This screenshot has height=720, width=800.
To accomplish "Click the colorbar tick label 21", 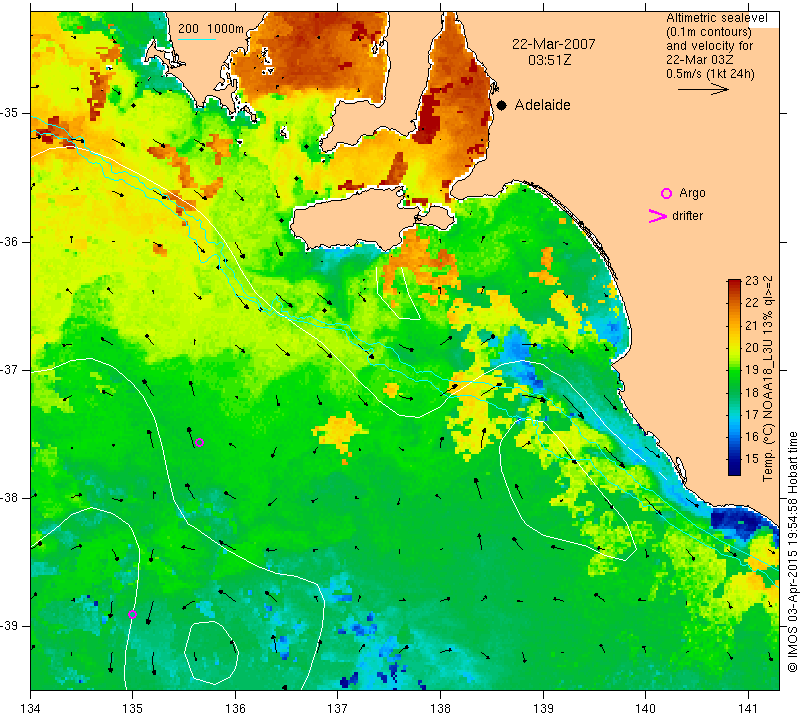I will [x=752, y=325].
